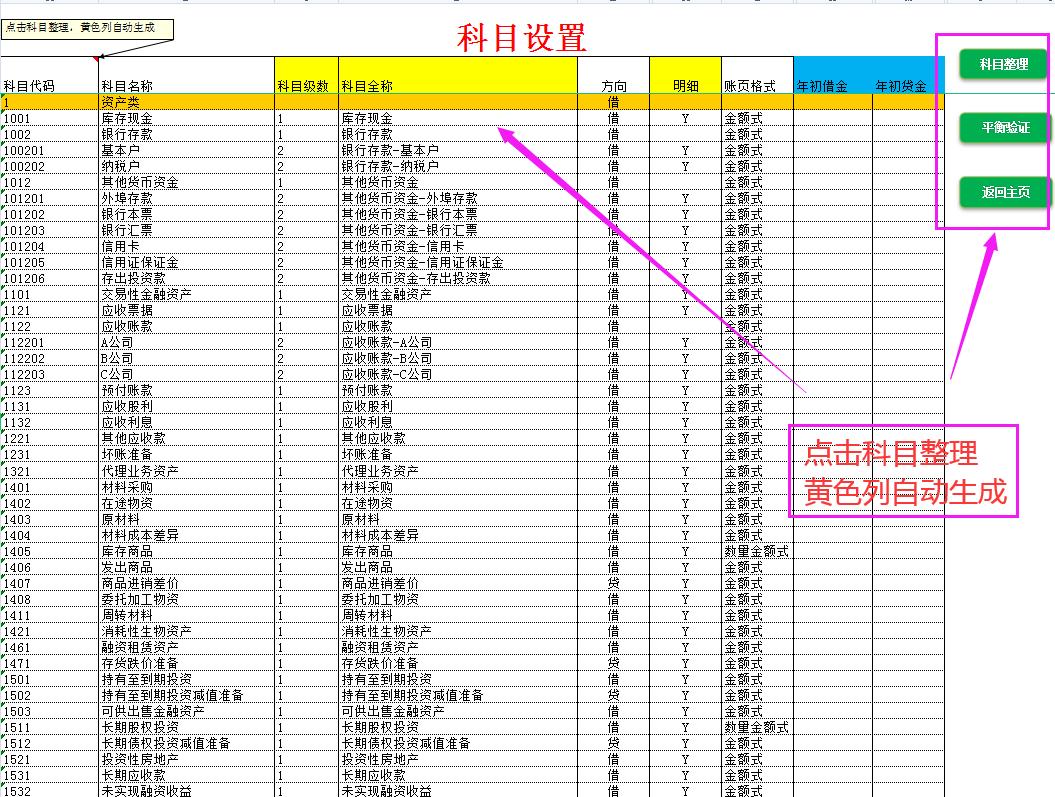This screenshot has height=797, width=1055.
Task: Click account code cell 1001
Action: click(50, 118)
